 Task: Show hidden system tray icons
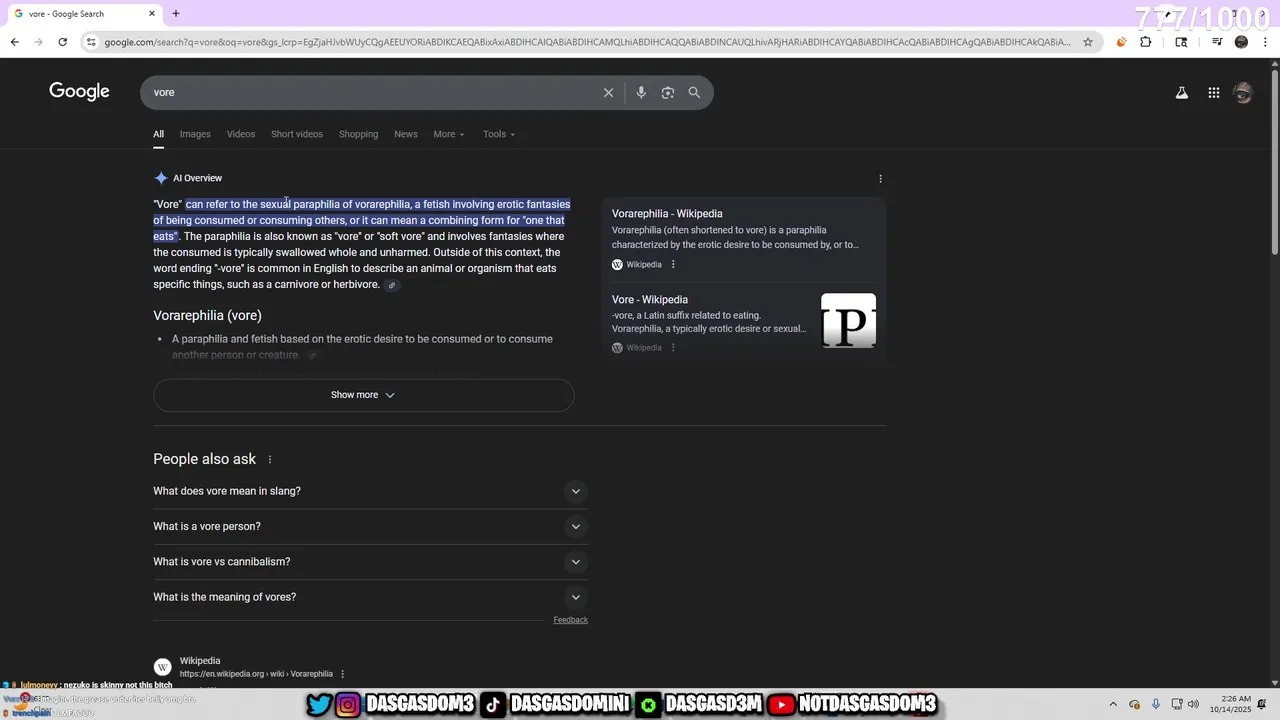point(1111,704)
